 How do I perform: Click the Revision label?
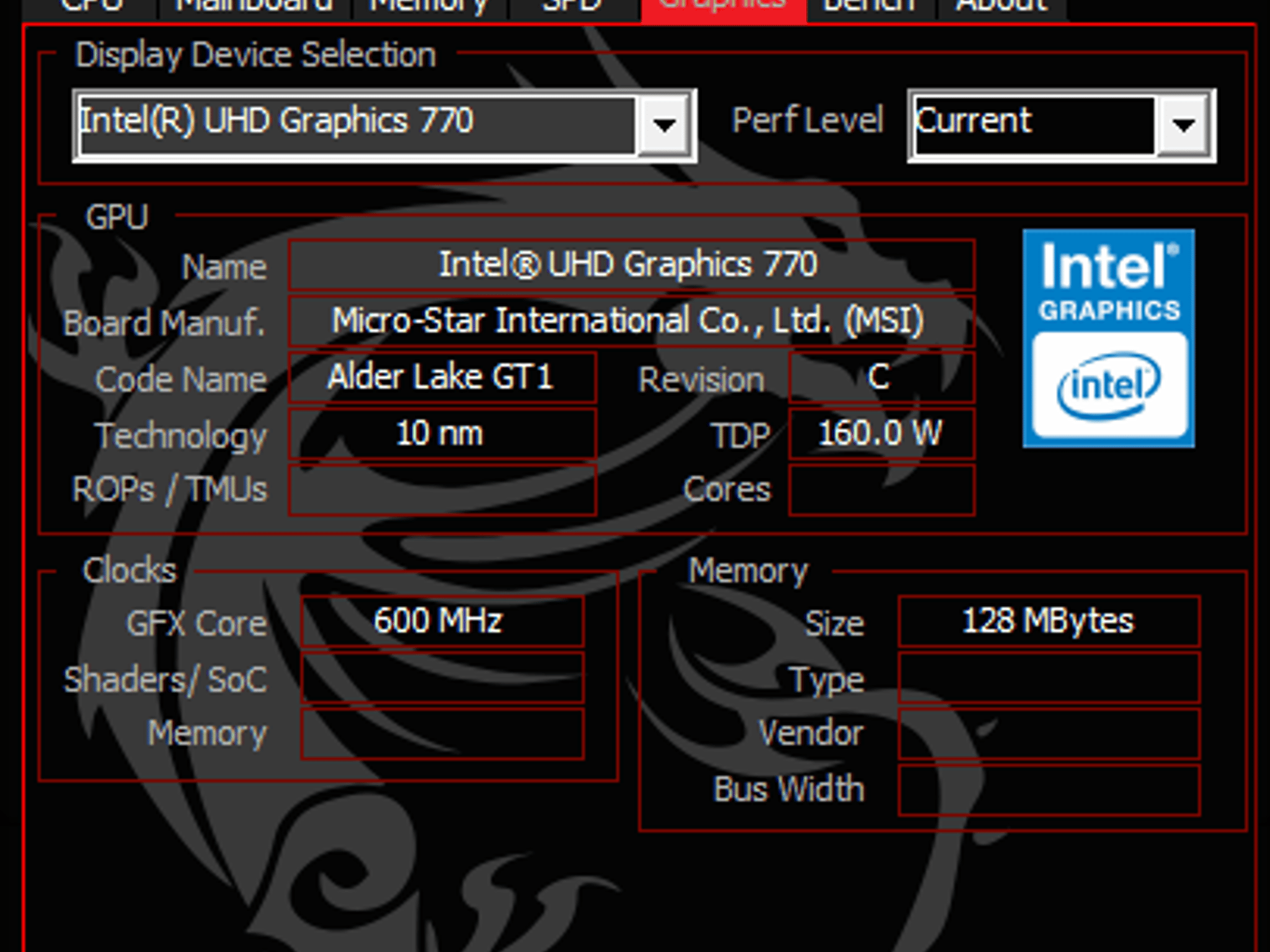point(701,379)
